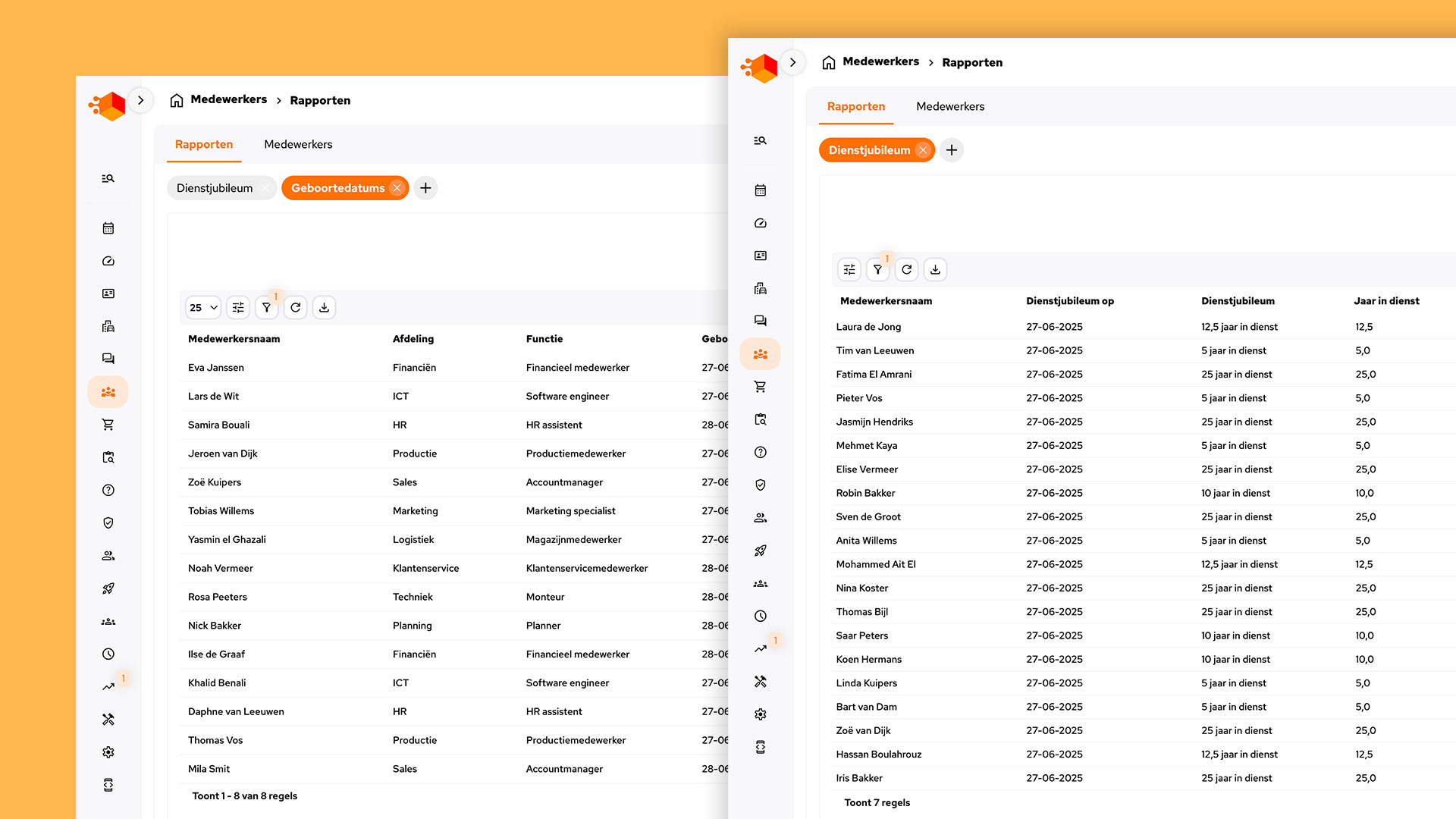This screenshot has height=819, width=1456.
Task: Open the filter icon in left panel
Action: 266,307
